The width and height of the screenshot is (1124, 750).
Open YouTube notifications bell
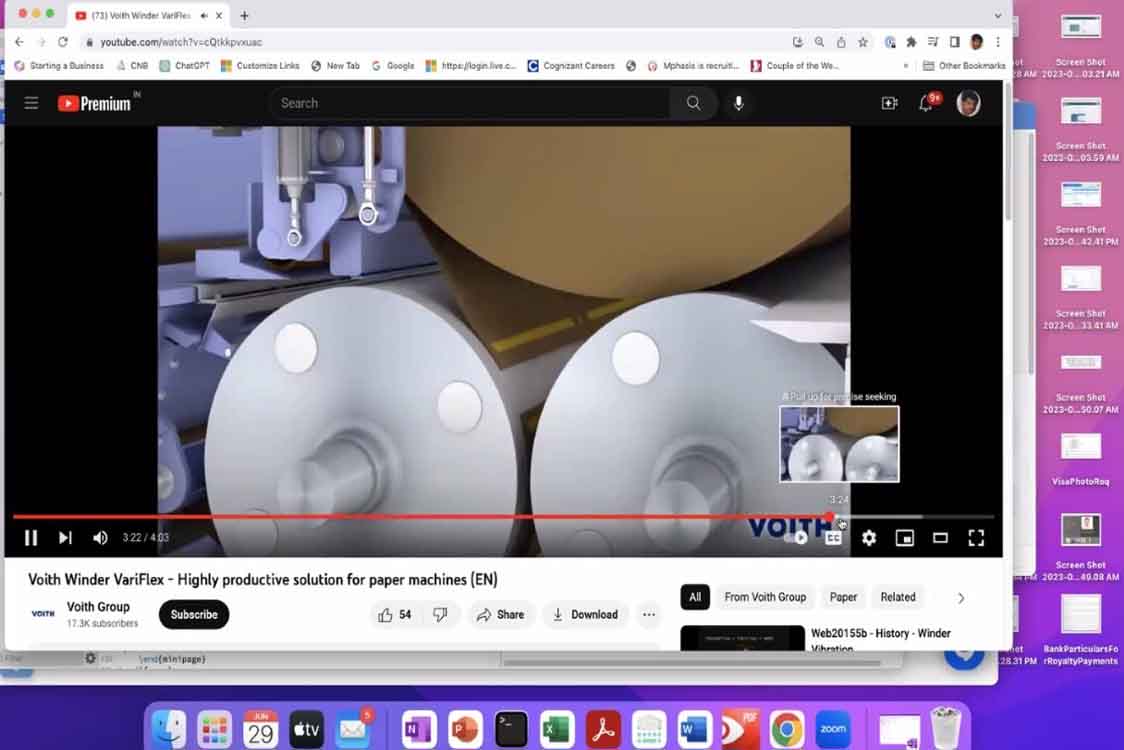pyautogui.click(x=926, y=103)
